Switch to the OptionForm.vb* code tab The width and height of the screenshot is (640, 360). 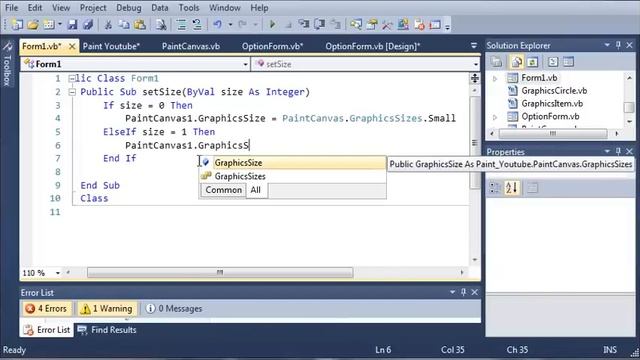click(272, 46)
